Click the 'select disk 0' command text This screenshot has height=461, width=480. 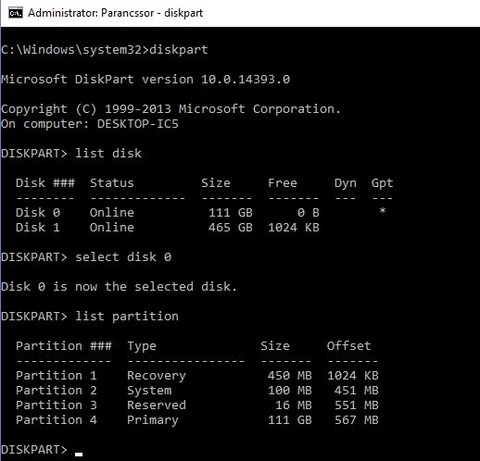coord(123,257)
